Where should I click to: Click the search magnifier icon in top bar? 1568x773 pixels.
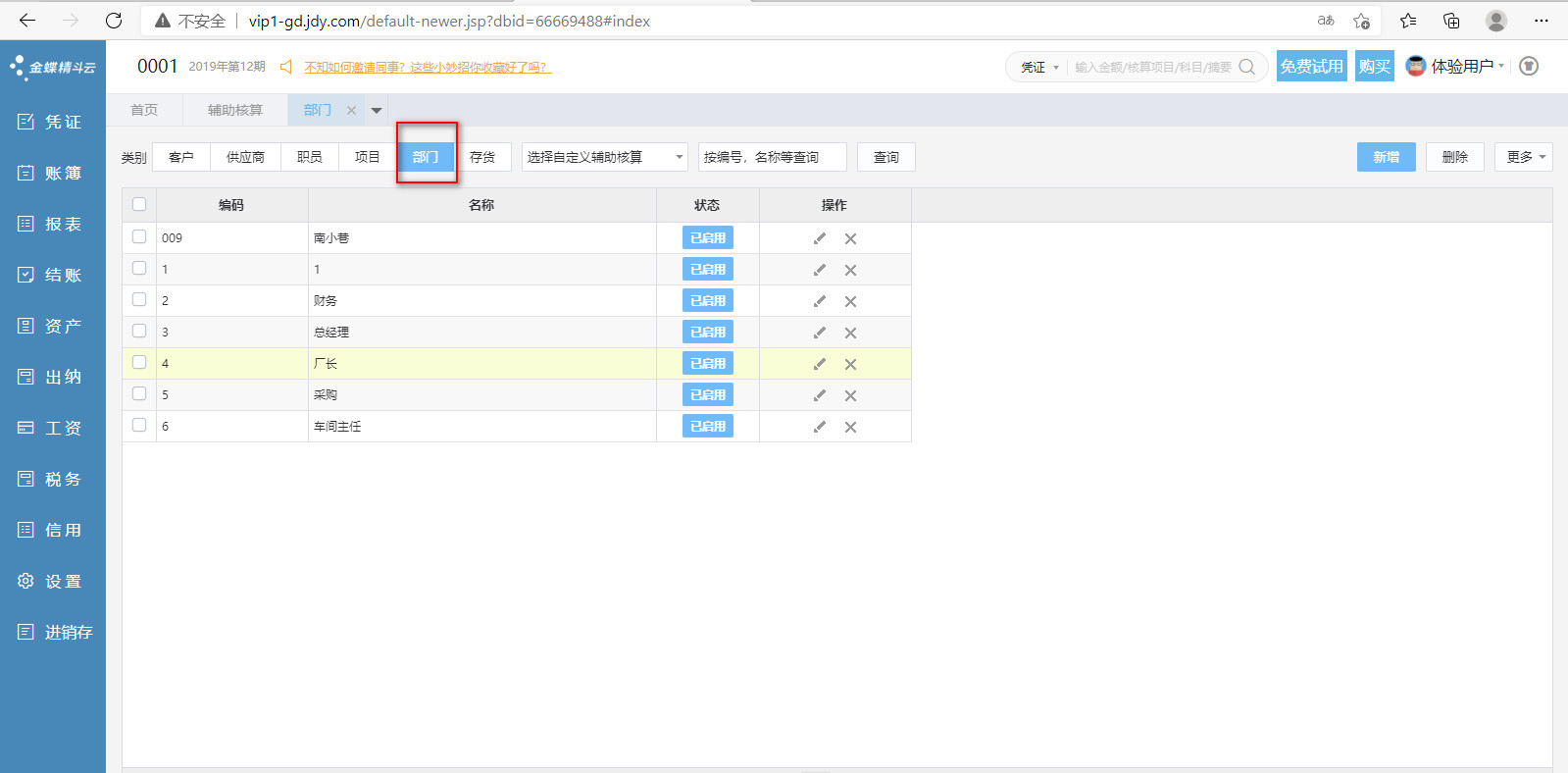[x=1246, y=67]
